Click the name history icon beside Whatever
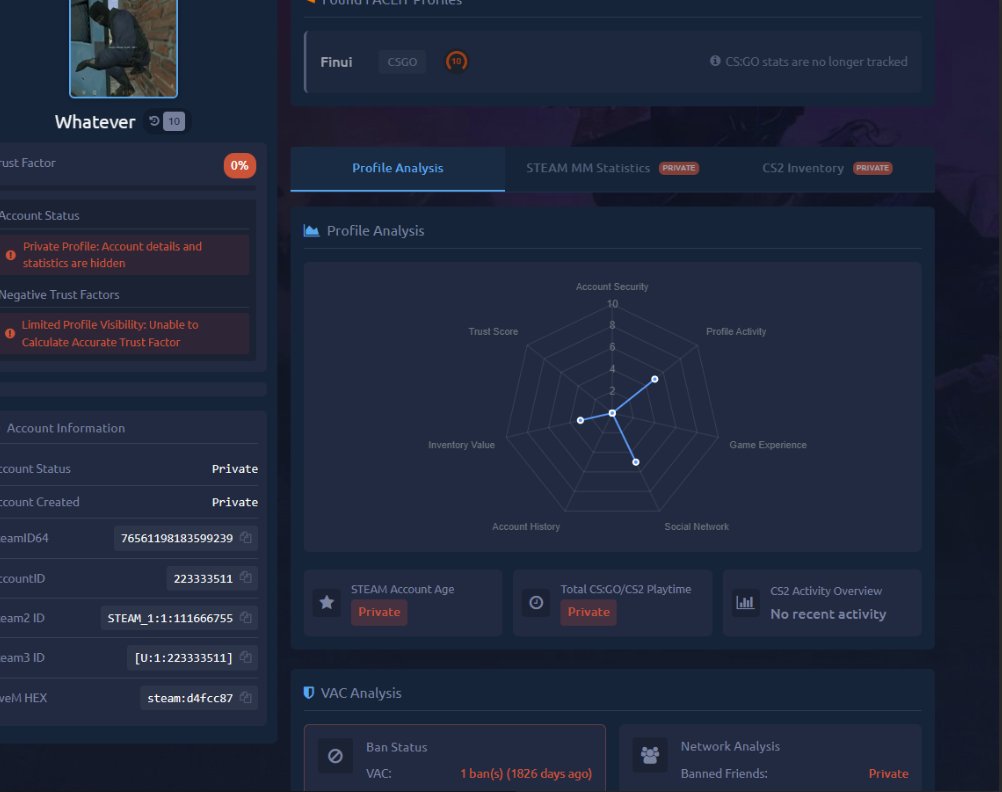 point(154,121)
